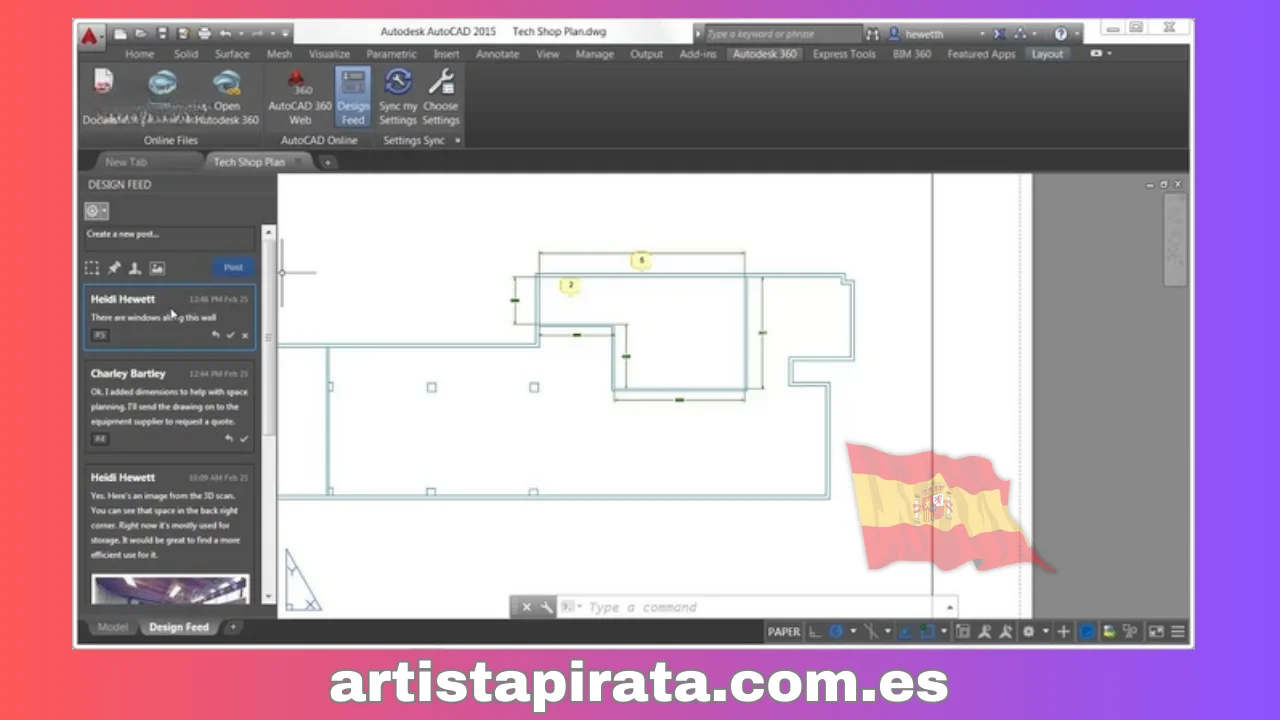
Task: Switch to the New Tab file tab
Action: [x=126, y=162]
